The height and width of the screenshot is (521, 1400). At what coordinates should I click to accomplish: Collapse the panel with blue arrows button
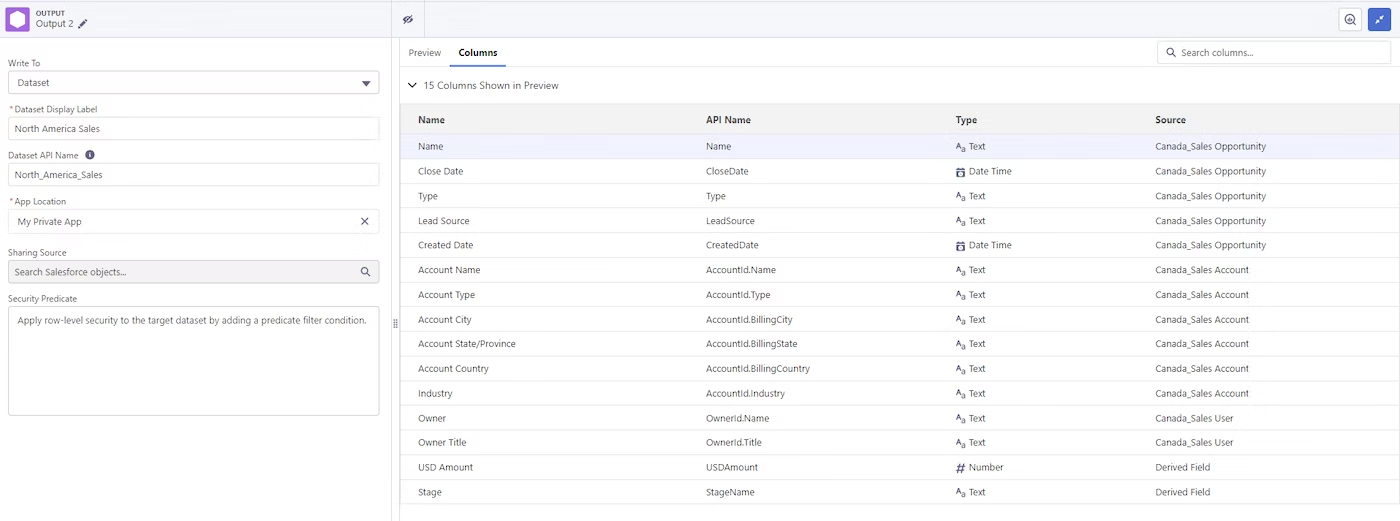point(1379,19)
